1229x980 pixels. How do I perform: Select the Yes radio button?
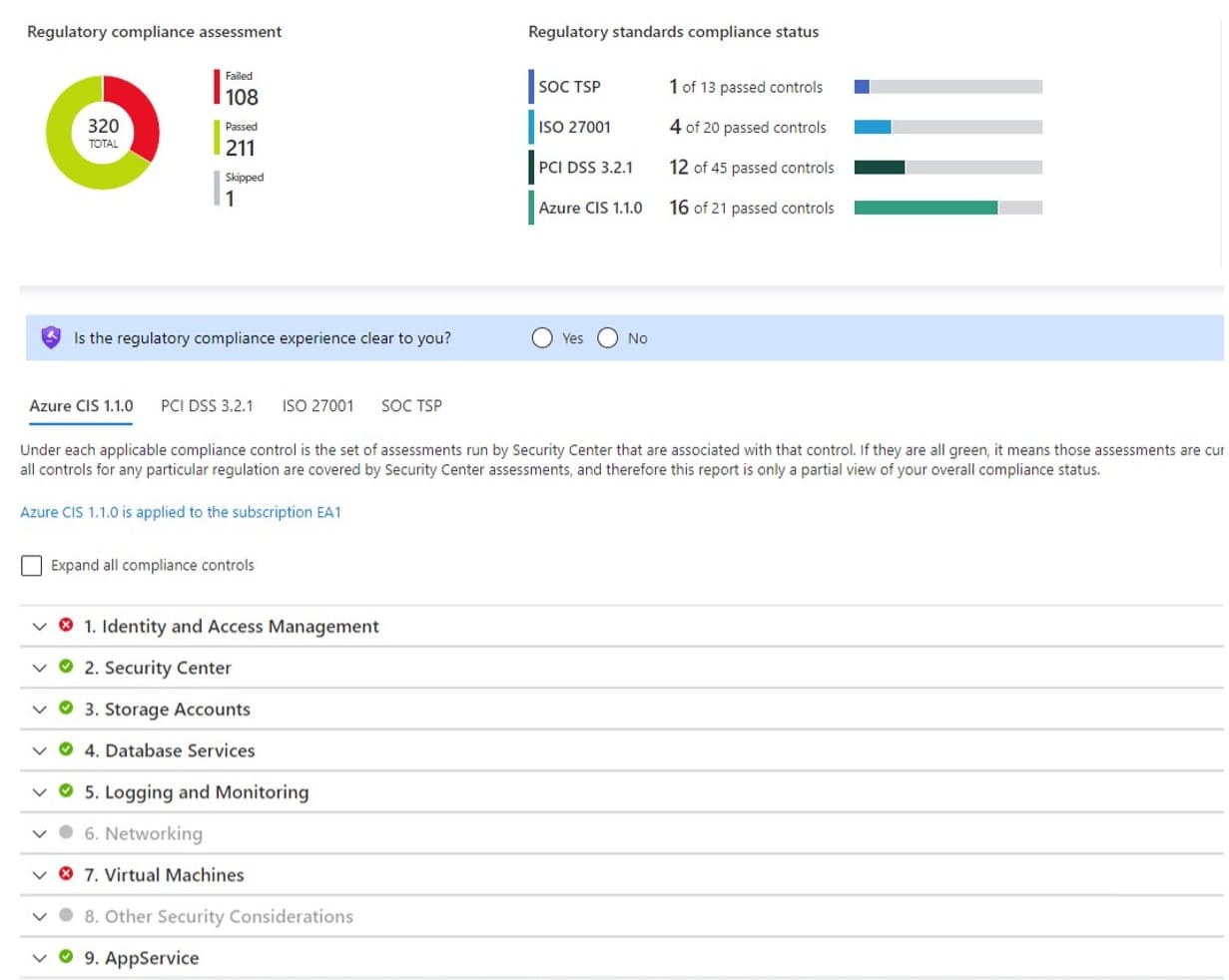[542, 338]
